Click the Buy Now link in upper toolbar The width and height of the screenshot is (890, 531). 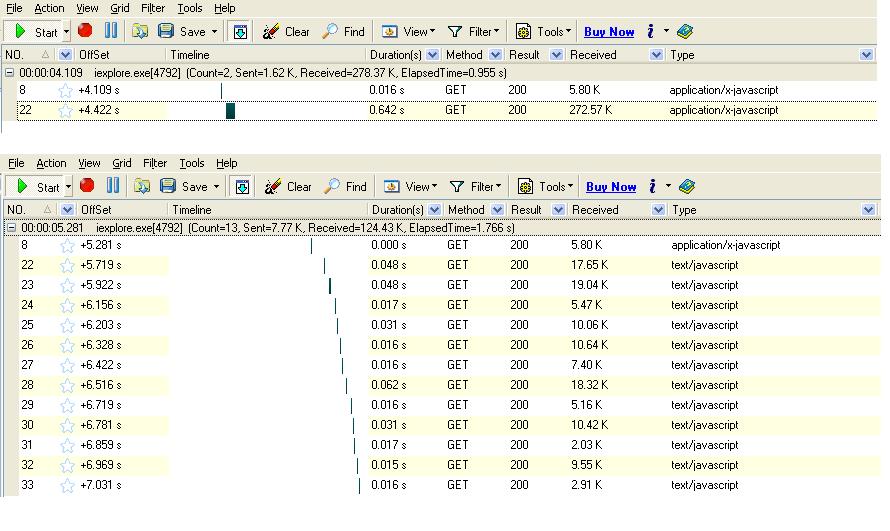(609, 31)
